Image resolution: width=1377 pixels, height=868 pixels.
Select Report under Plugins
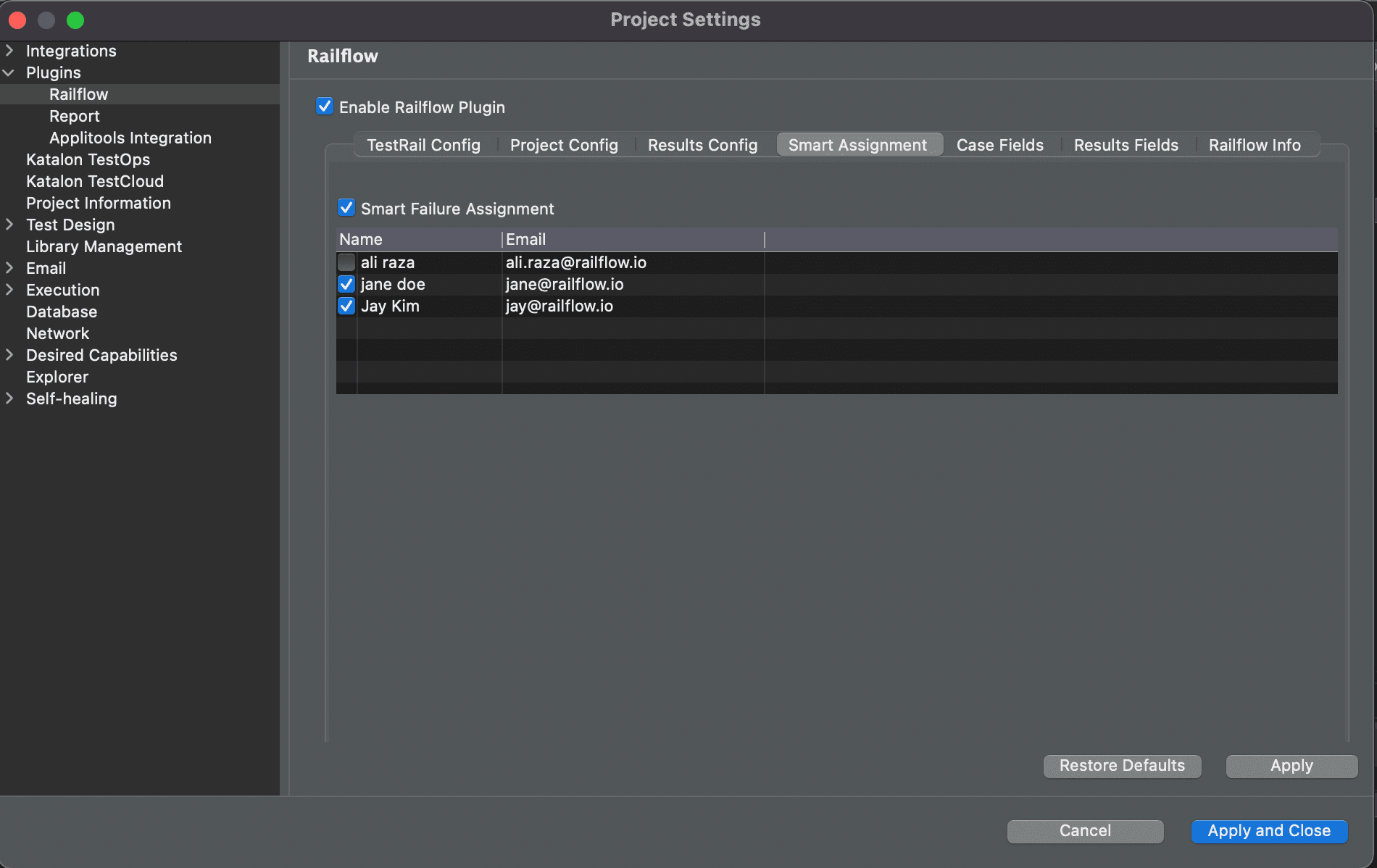point(75,116)
